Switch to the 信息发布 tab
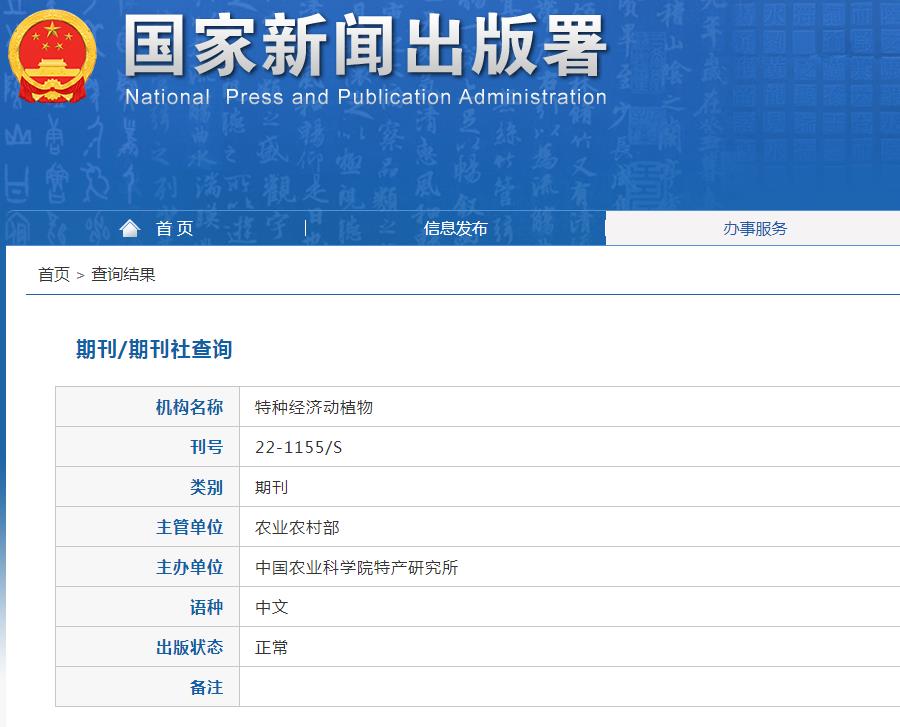This screenshot has height=727, width=900. point(455,228)
